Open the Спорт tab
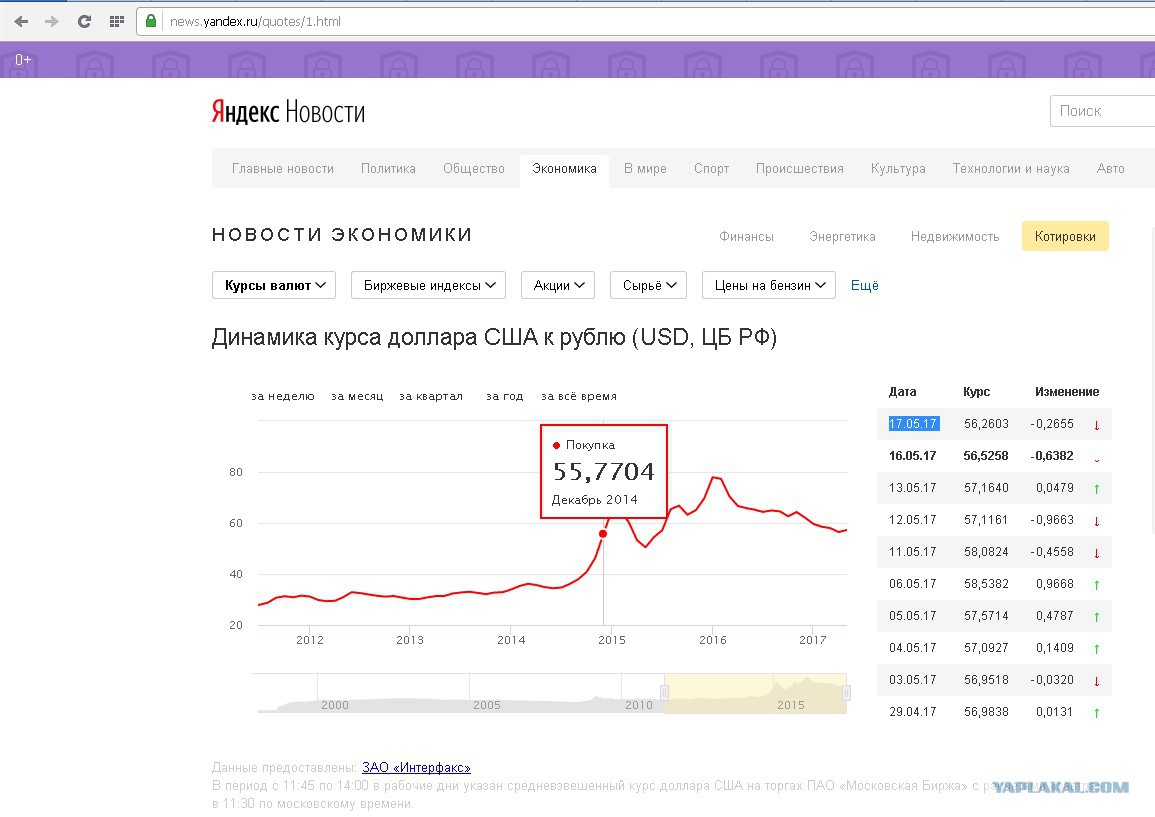Screen dimensions: 1155x817 712,169
